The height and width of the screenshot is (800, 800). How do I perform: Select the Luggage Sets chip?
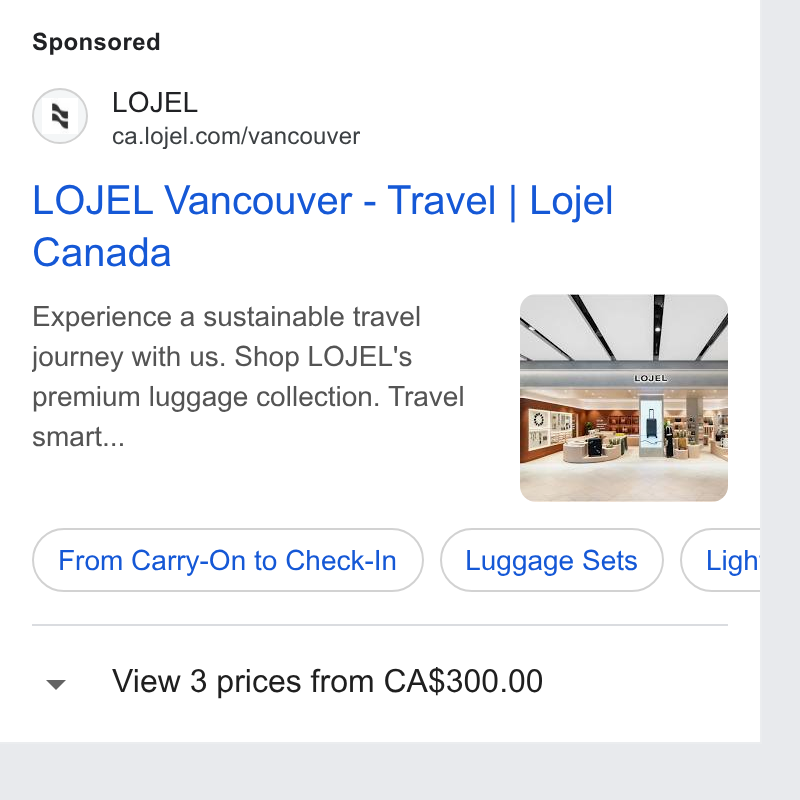pyautogui.click(x=552, y=560)
